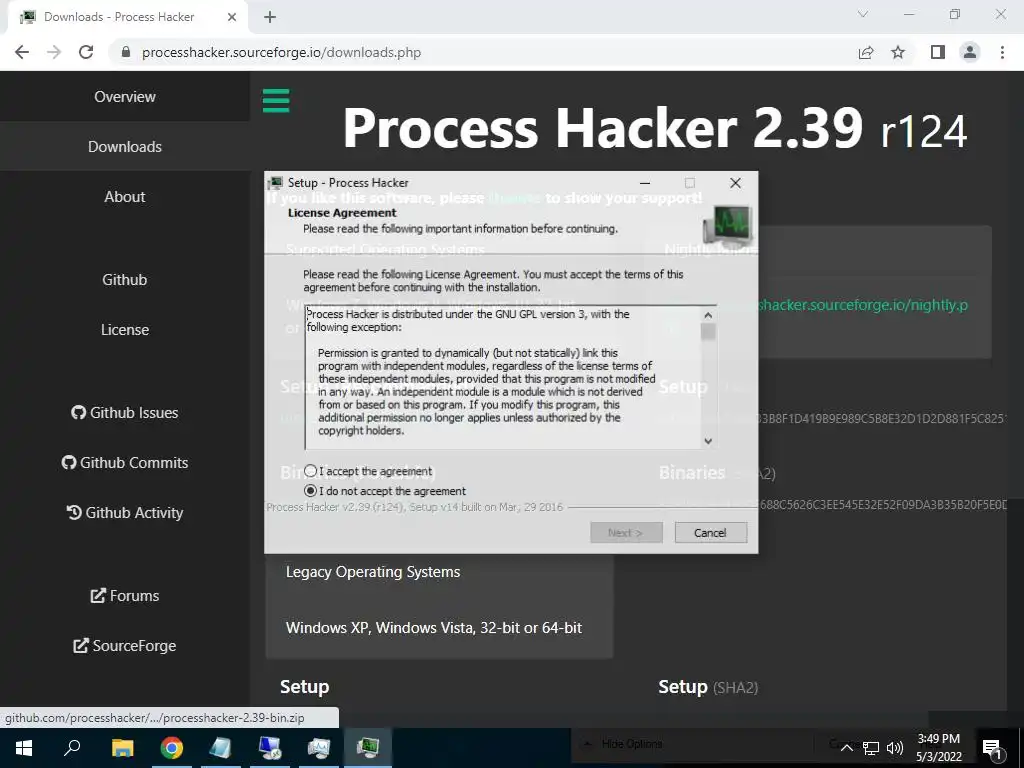The width and height of the screenshot is (1024, 768).
Task: Minimize the Setup - Process Hacker dialog
Action: [x=645, y=183]
